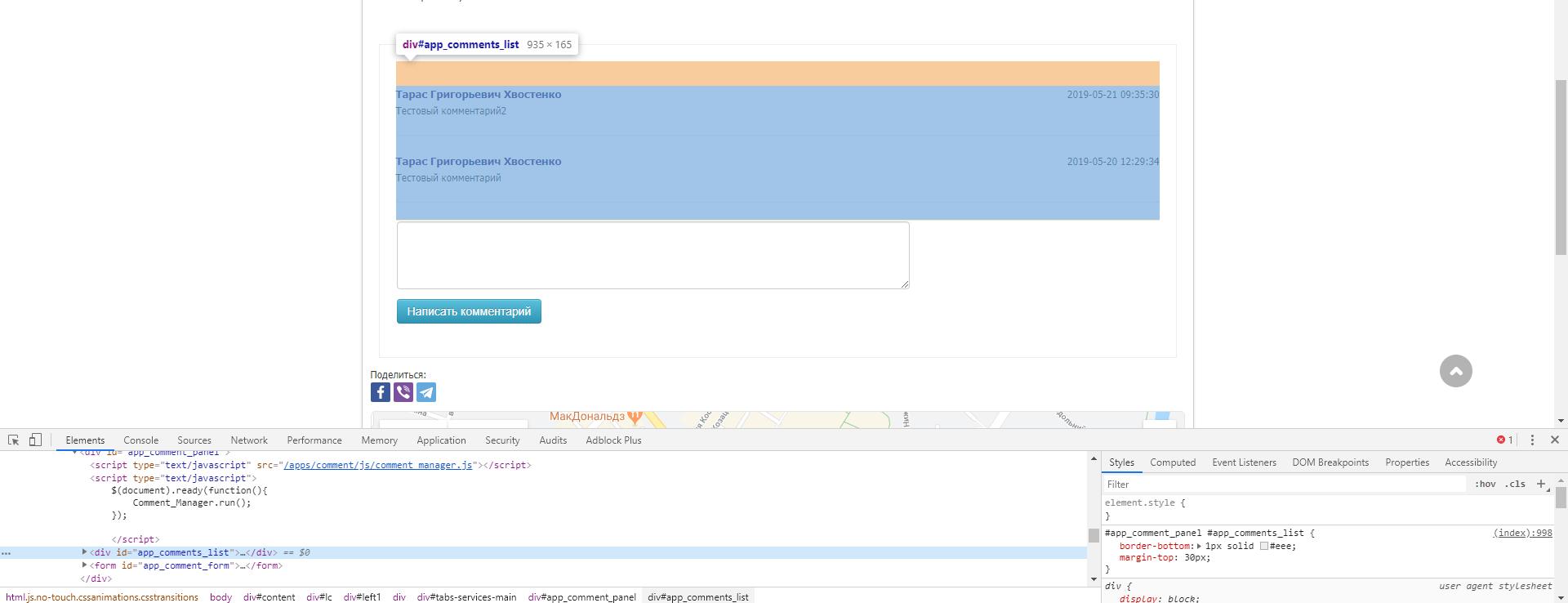Image resolution: width=1568 pixels, height=603 pixels.
Task: Open the DevTools three-dot customize menu
Action: [1532, 440]
